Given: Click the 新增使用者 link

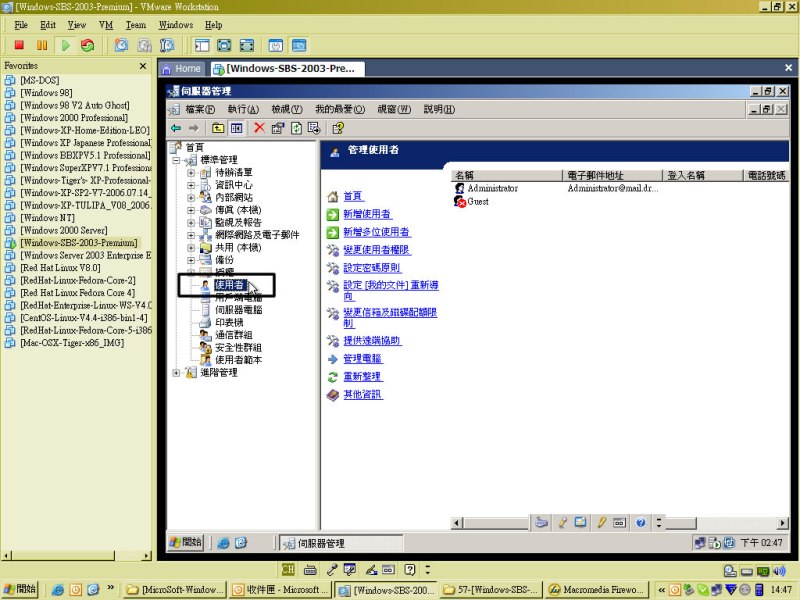Looking at the screenshot, I should (x=367, y=214).
